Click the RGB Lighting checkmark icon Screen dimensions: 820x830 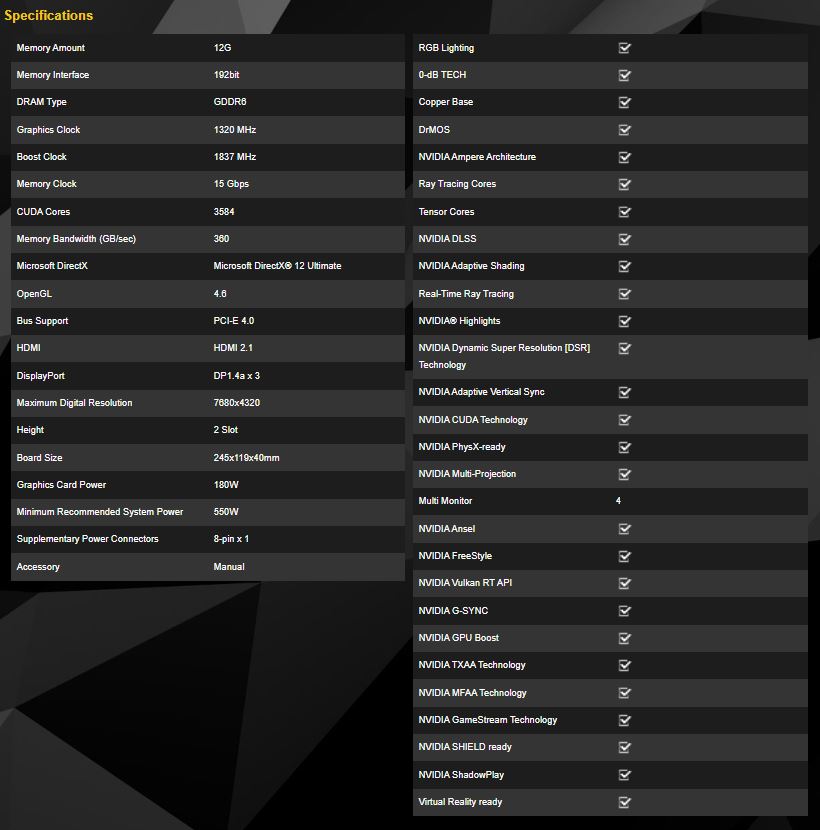(x=625, y=48)
